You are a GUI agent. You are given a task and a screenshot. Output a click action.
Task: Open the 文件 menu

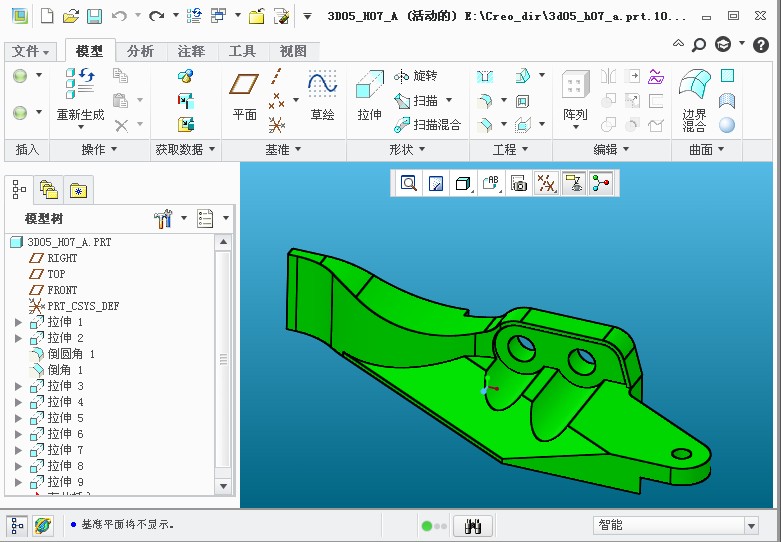[31, 51]
